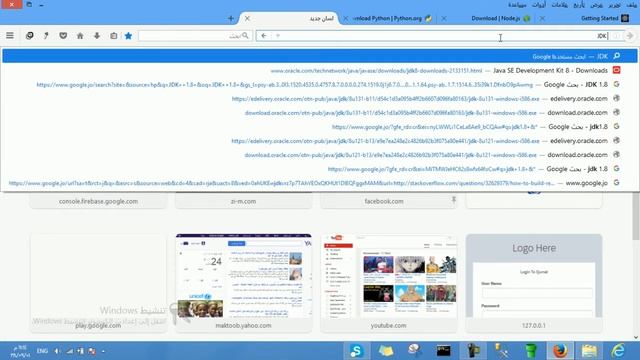Image resolution: width=640 pixels, height=360 pixels.
Task: Click the page vertical scrollbar thumb
Action: coord(636,216)
